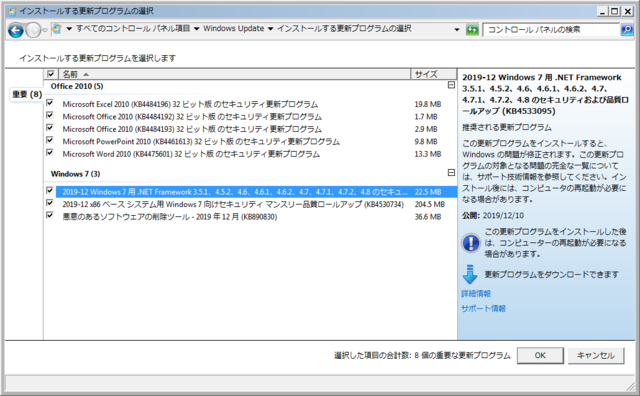
Task: Click the search magnifier icon
Action: tap(627, 30)
